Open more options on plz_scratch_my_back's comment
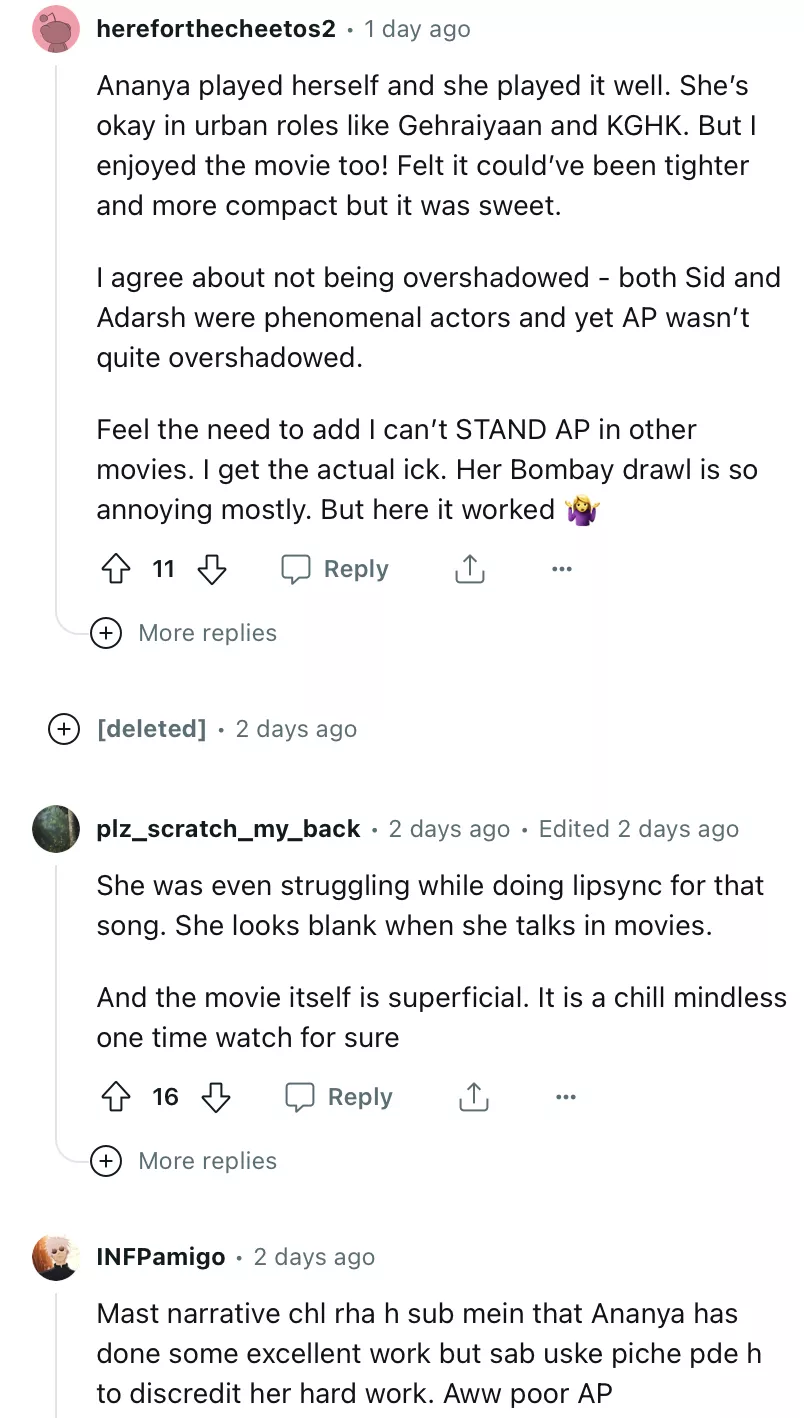This screenshot has height=1418, width=804. pos(566,1098)
